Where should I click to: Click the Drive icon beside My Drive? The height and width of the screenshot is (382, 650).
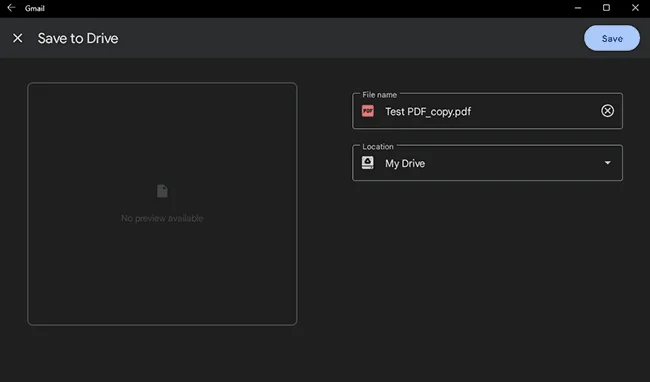368,163
